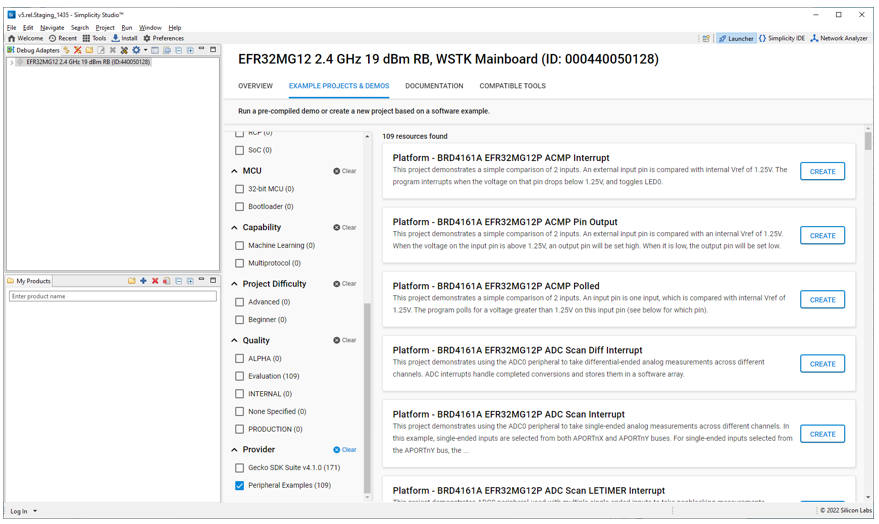Switch to the Compatible Tools tab

tap(512, 86)
